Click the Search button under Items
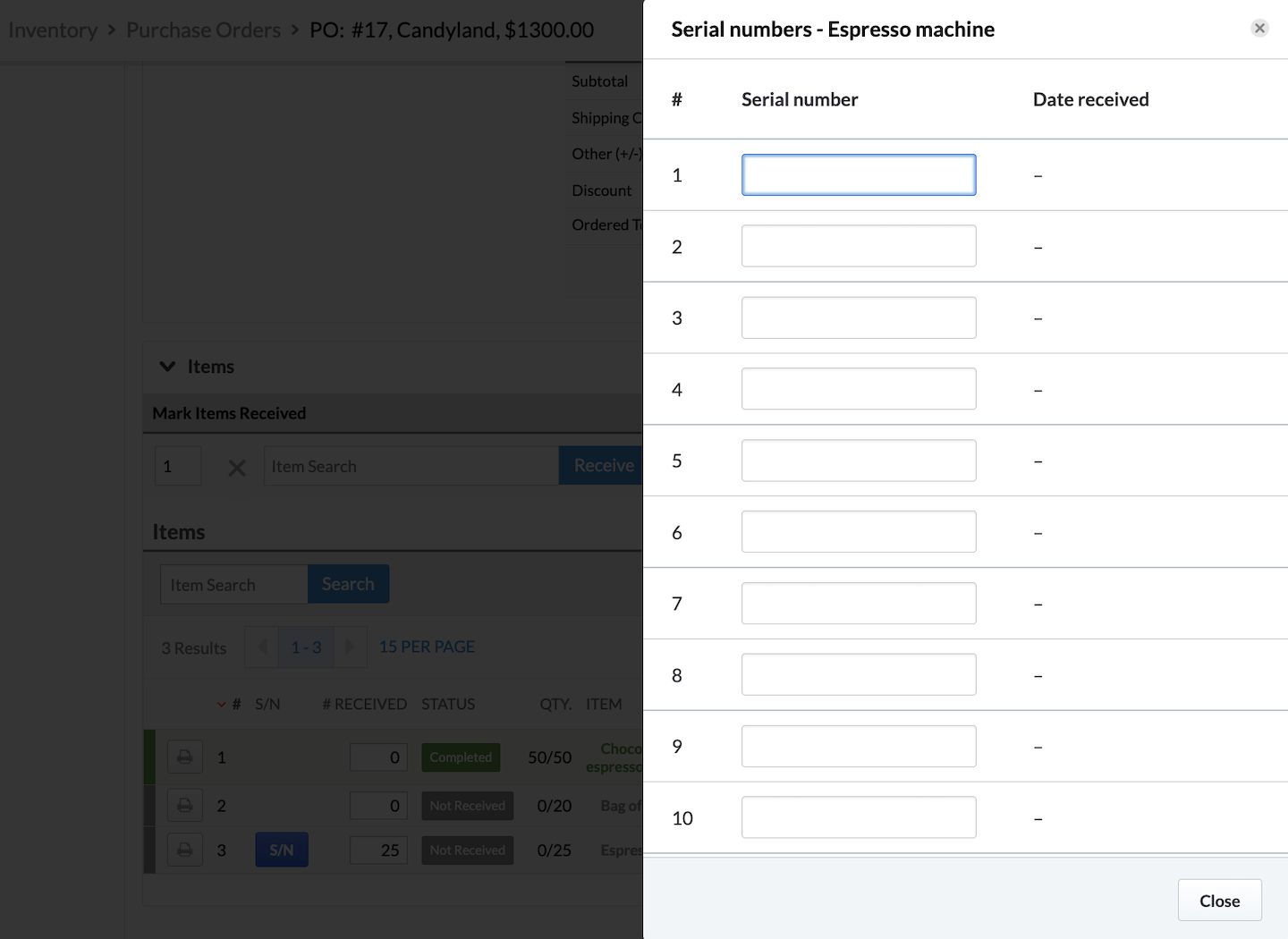Image resolution: width=1288 pixels, height=939 pixels. pyautogui.click(x=348, y=584)
